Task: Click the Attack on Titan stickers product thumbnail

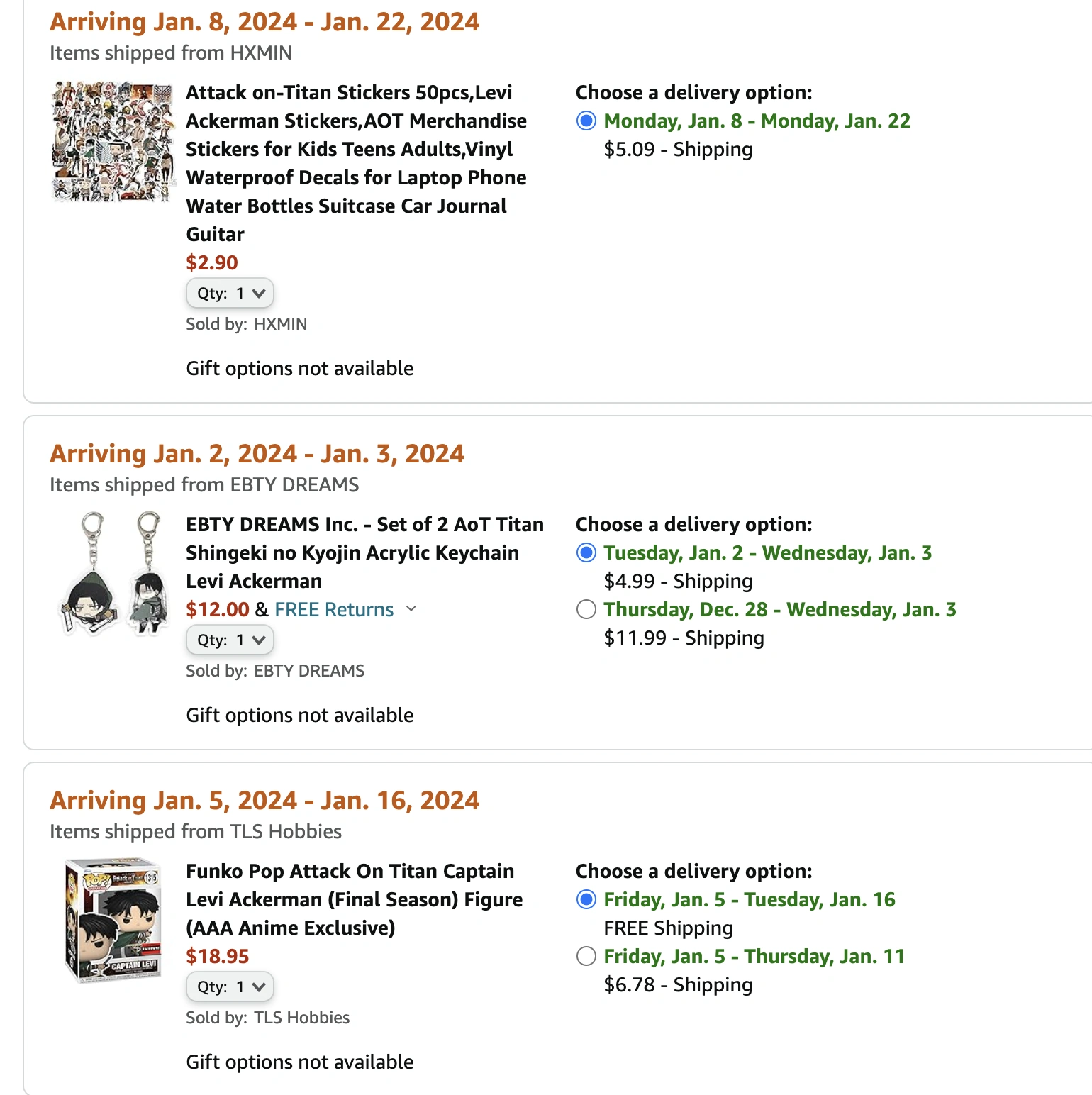Action: tap(113, 142)
